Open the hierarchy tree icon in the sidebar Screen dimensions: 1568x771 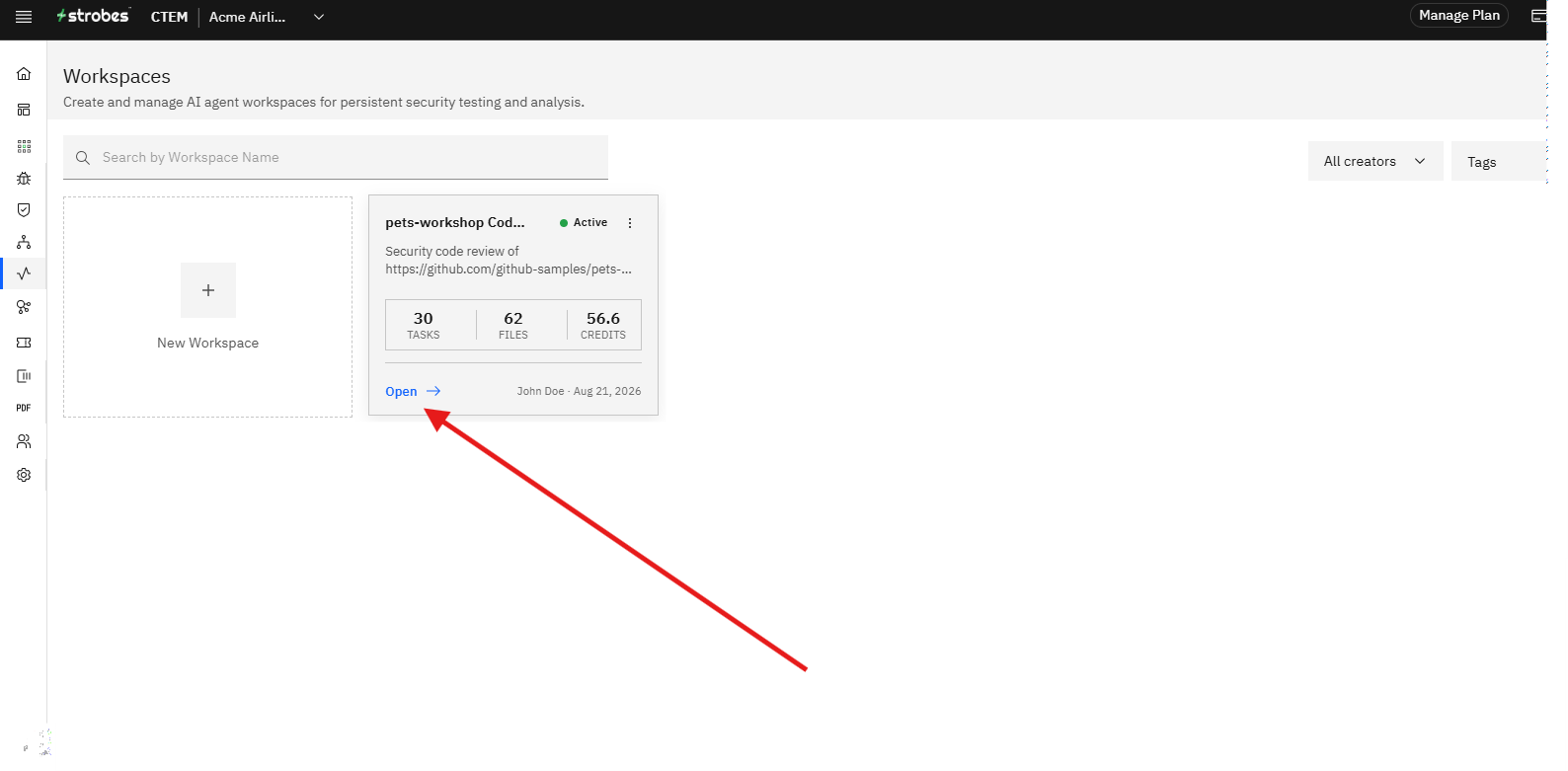(x=24, y=242)
